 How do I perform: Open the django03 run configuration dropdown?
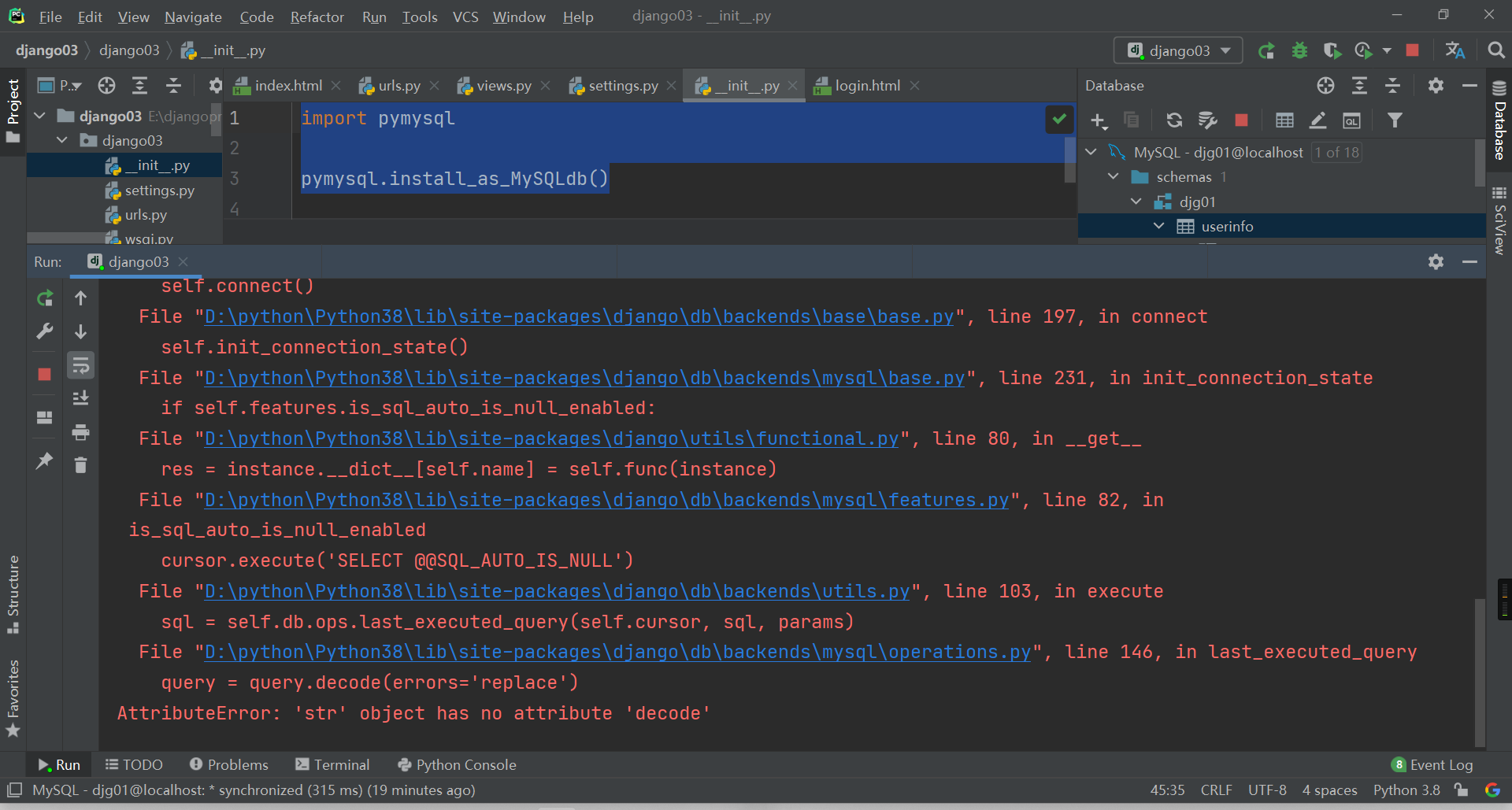point(1178,50)
